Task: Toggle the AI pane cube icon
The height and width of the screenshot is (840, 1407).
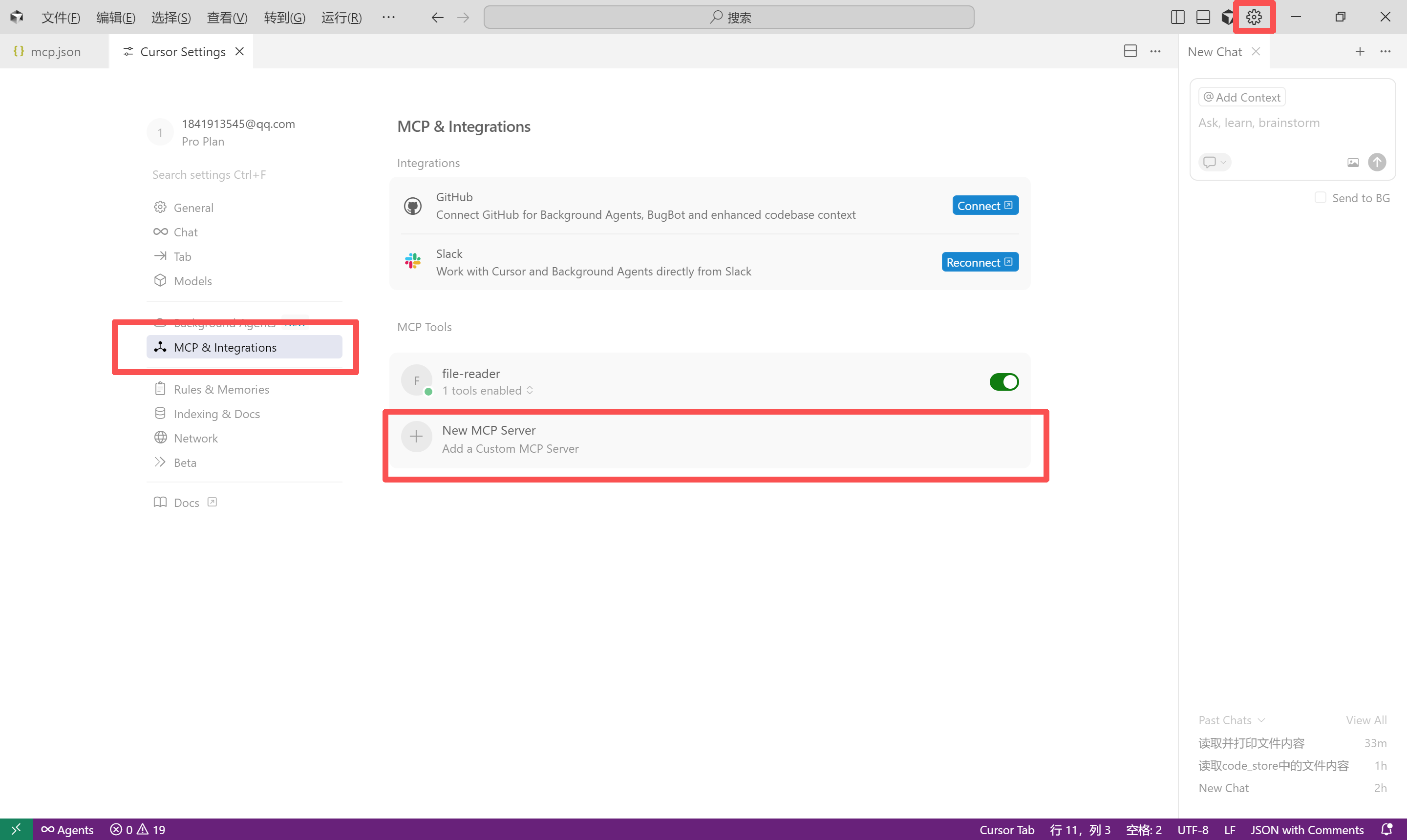Action: pyautogui.click(x=1227, y=17)
